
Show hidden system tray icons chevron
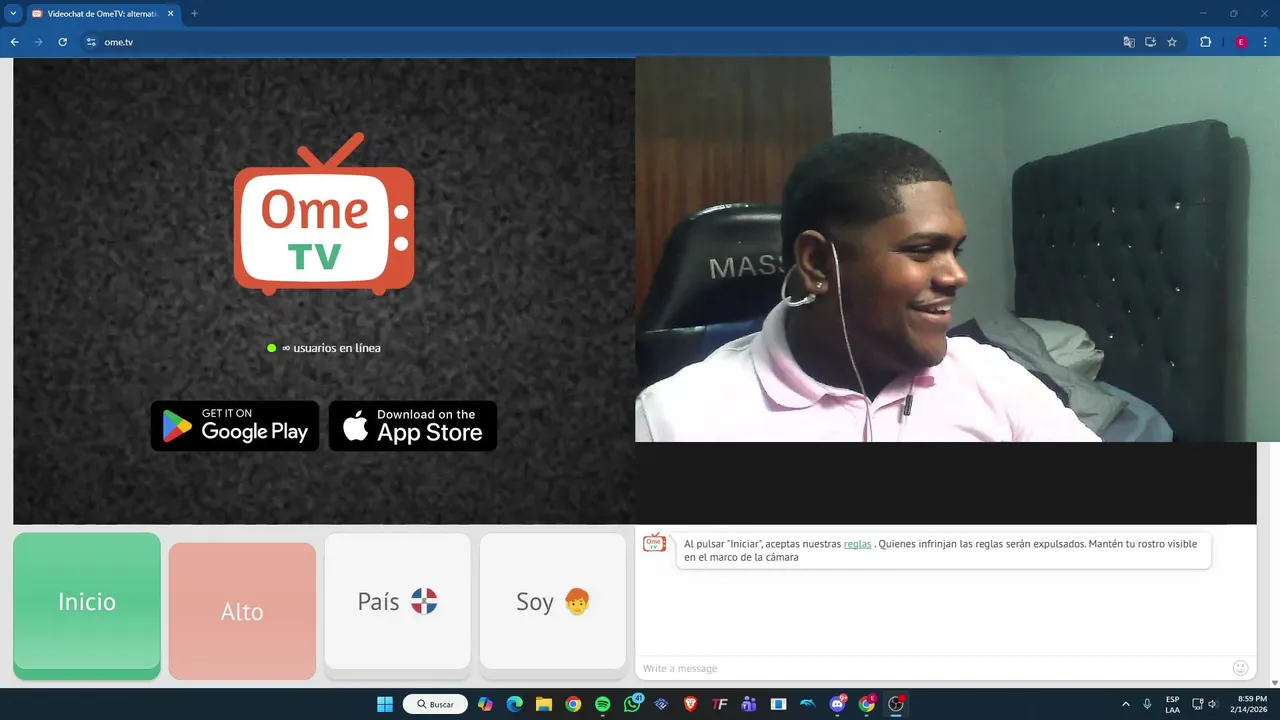pyautogui.click(x=1126, y=704)
